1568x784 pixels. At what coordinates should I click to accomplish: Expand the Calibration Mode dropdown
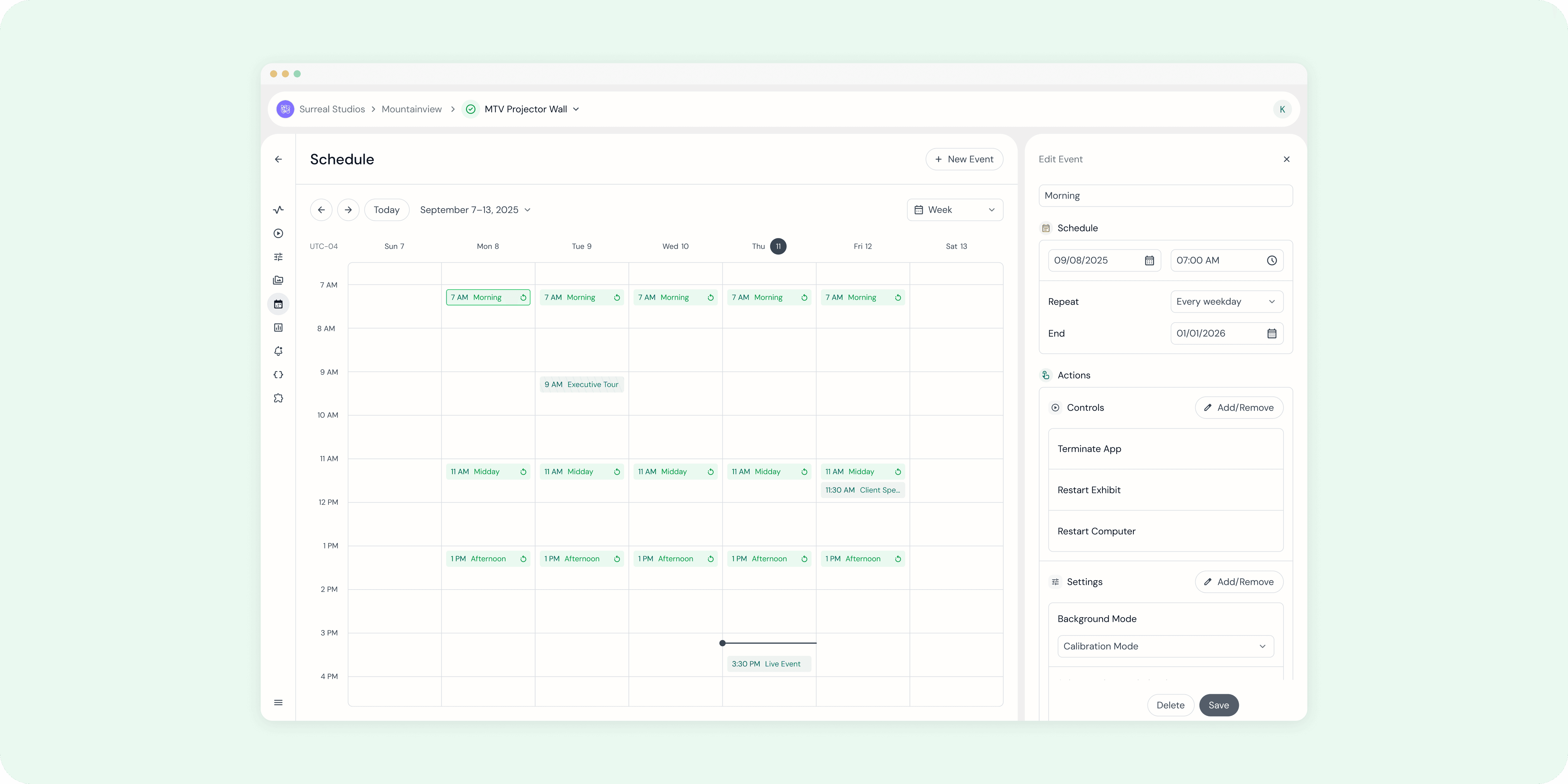(1165, 646)
